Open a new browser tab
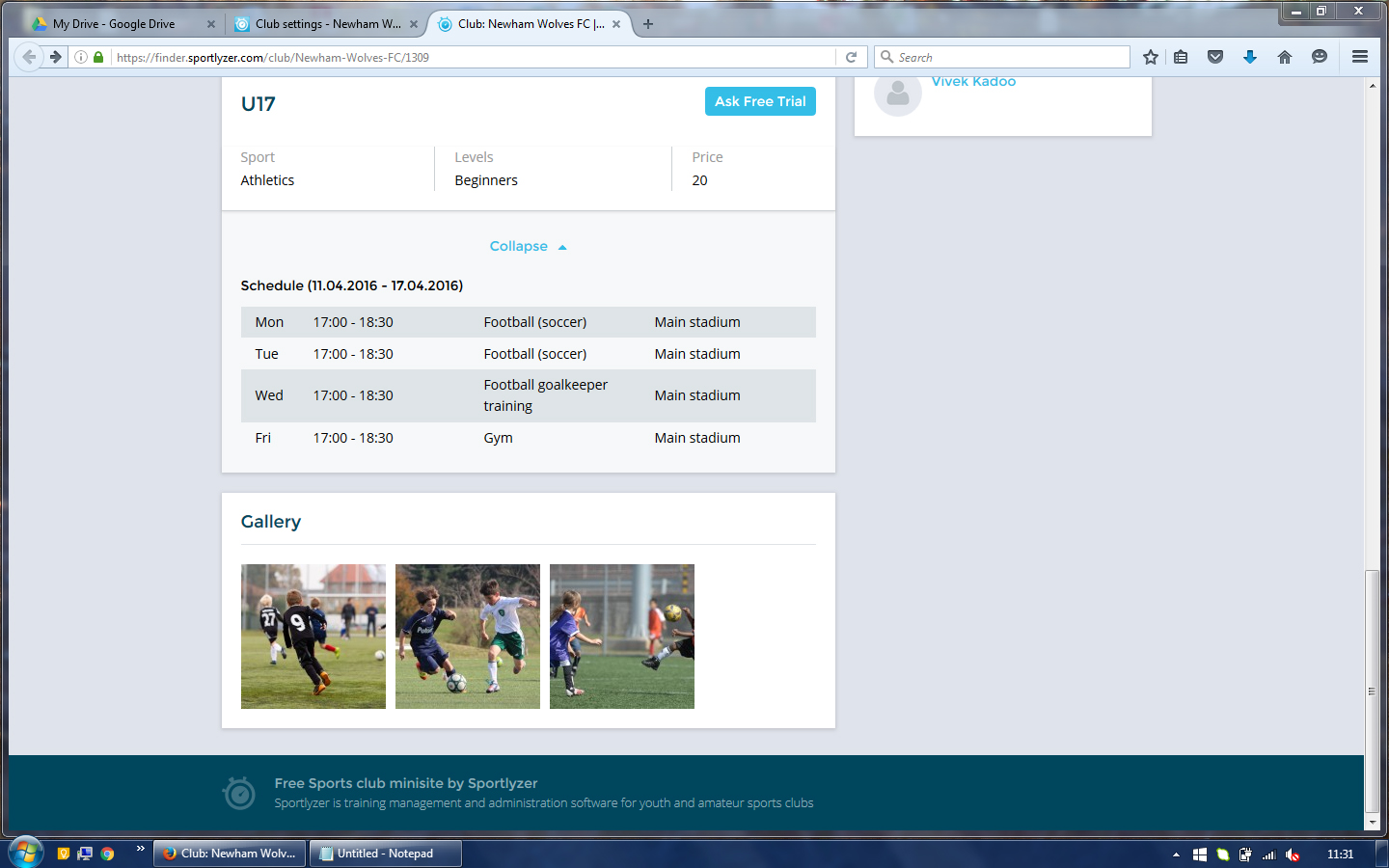 pyautogui.click(x=647, y=23)
